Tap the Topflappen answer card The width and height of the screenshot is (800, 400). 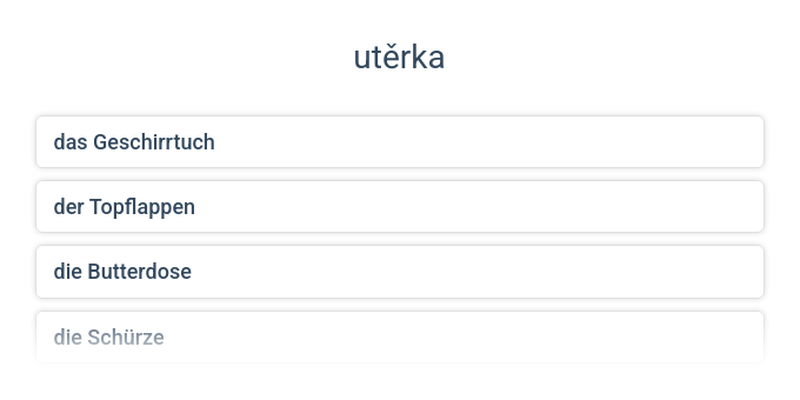pyautogui.click(x=400, y=207)
